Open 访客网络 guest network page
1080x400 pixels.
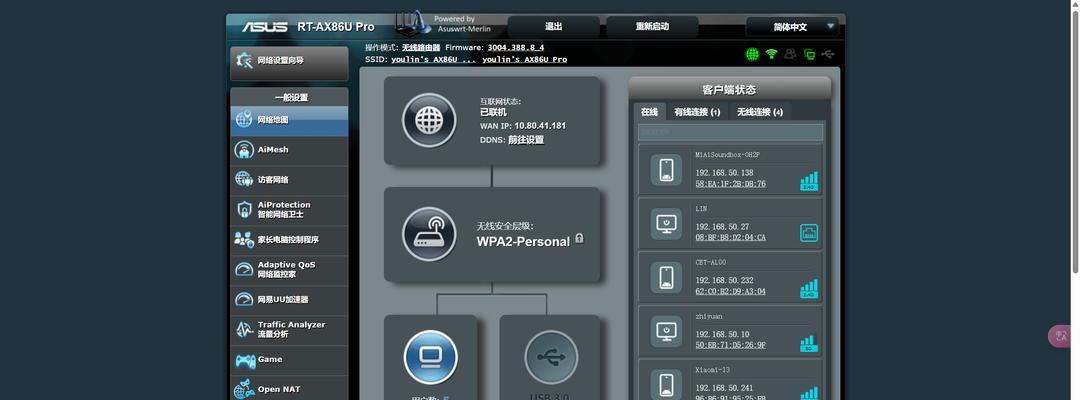289,180
